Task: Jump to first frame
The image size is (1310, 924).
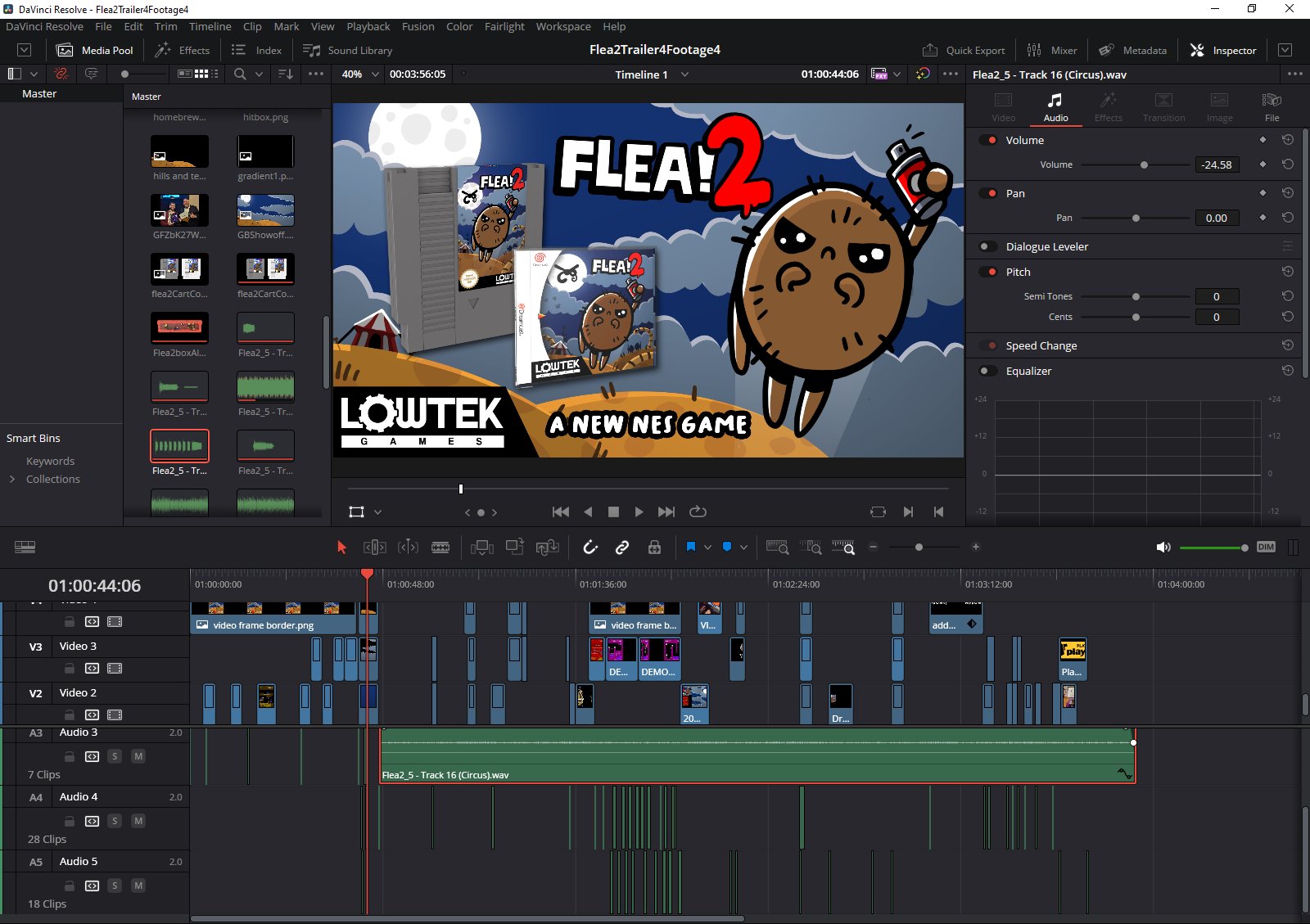Action: 561,512
